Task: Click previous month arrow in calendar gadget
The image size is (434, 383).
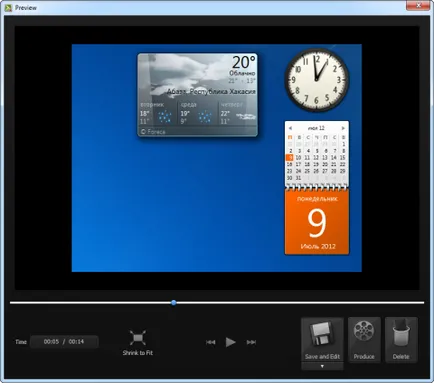Action: (x=290, y=128)
